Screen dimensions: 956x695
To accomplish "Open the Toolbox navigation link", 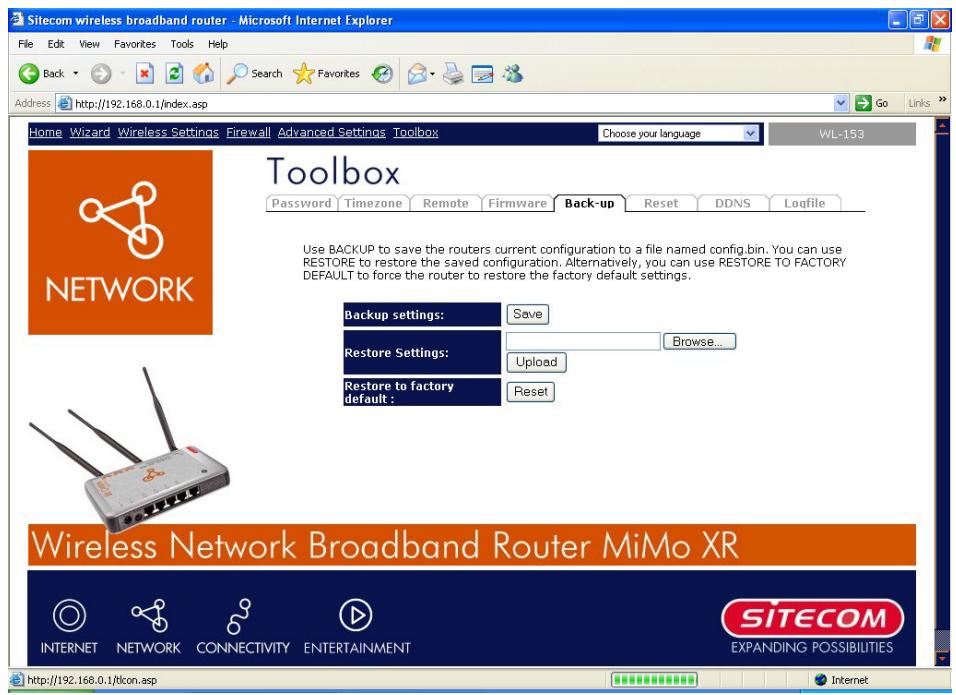I will (416, 132).
